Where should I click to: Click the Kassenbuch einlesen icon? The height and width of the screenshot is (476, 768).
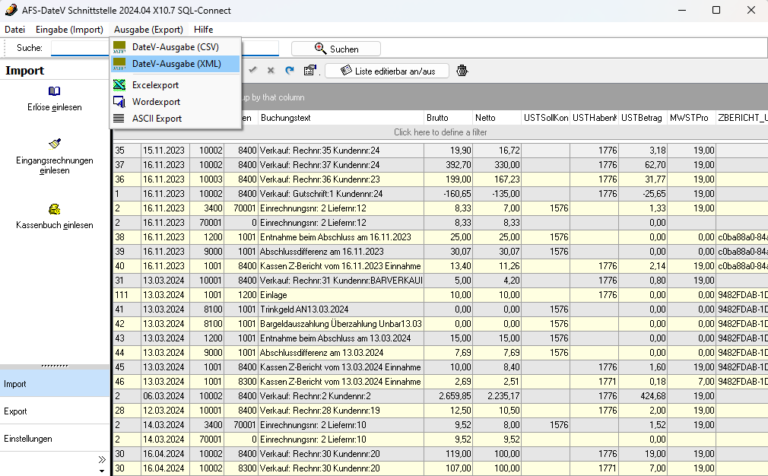(x=54, y=209)
